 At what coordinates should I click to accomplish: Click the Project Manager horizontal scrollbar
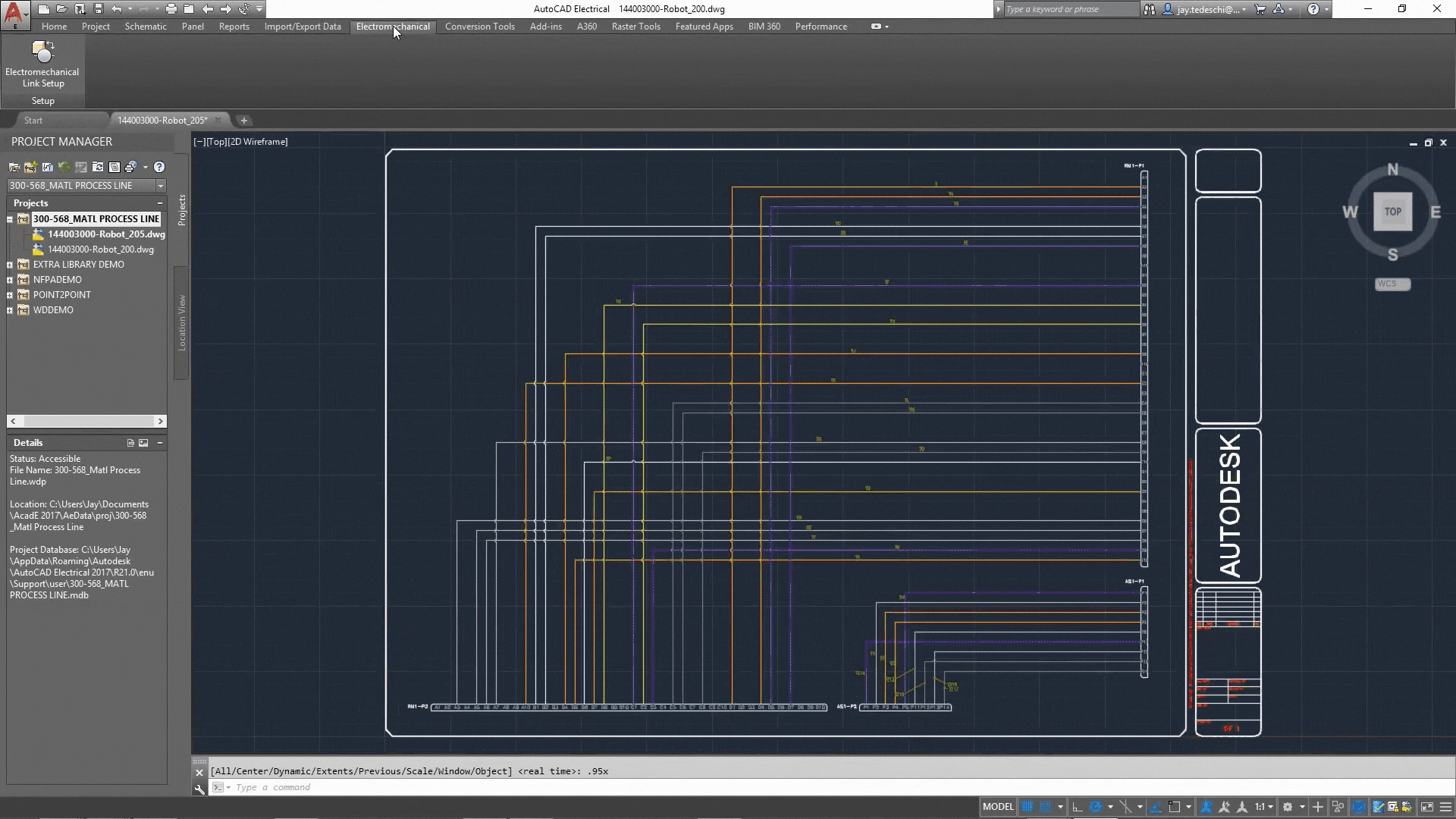pos(86,421)
